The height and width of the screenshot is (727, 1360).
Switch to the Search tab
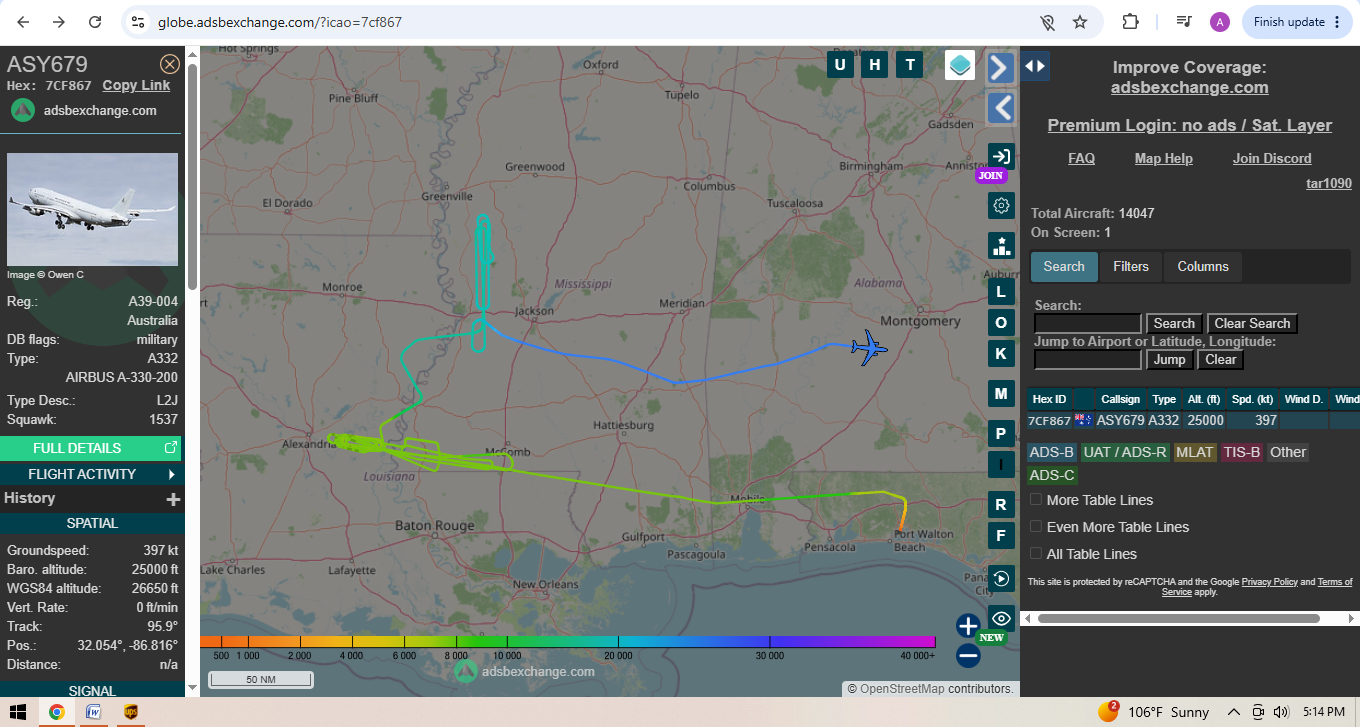[x=1064, y=267]
